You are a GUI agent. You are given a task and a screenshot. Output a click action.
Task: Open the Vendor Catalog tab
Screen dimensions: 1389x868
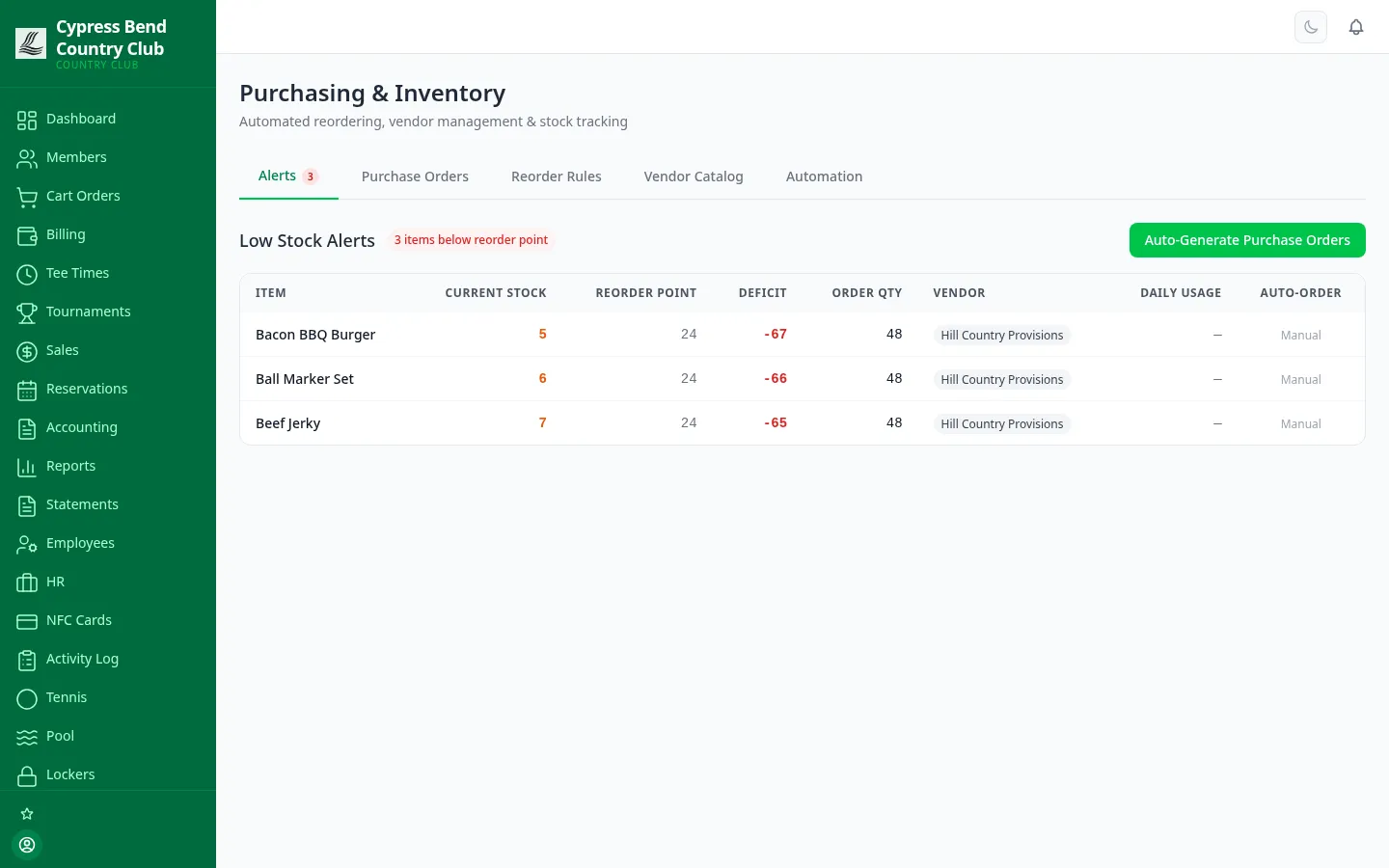coord(694,176)
